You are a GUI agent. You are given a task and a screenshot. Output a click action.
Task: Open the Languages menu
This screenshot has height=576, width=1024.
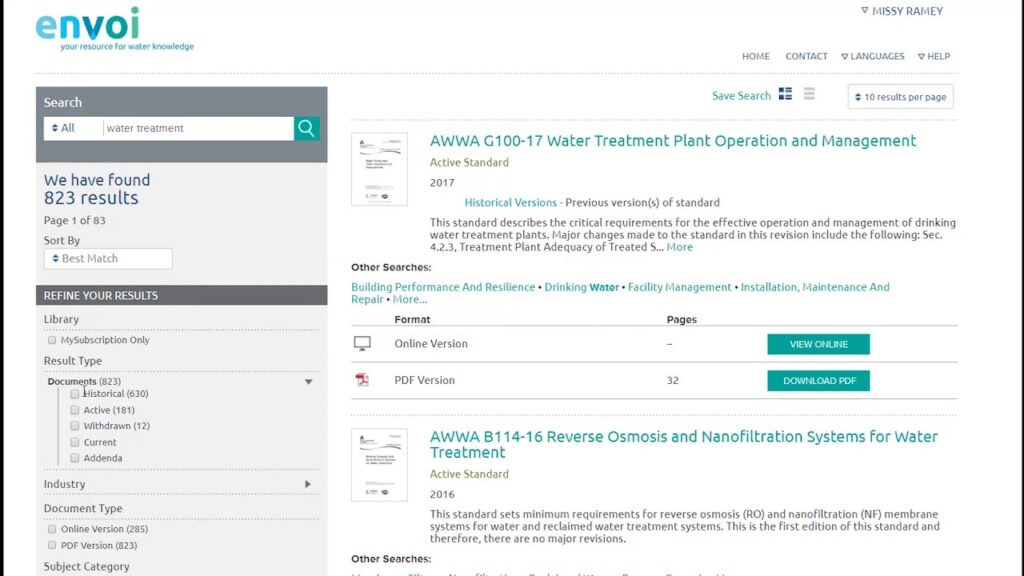click(x=873, y=57)
